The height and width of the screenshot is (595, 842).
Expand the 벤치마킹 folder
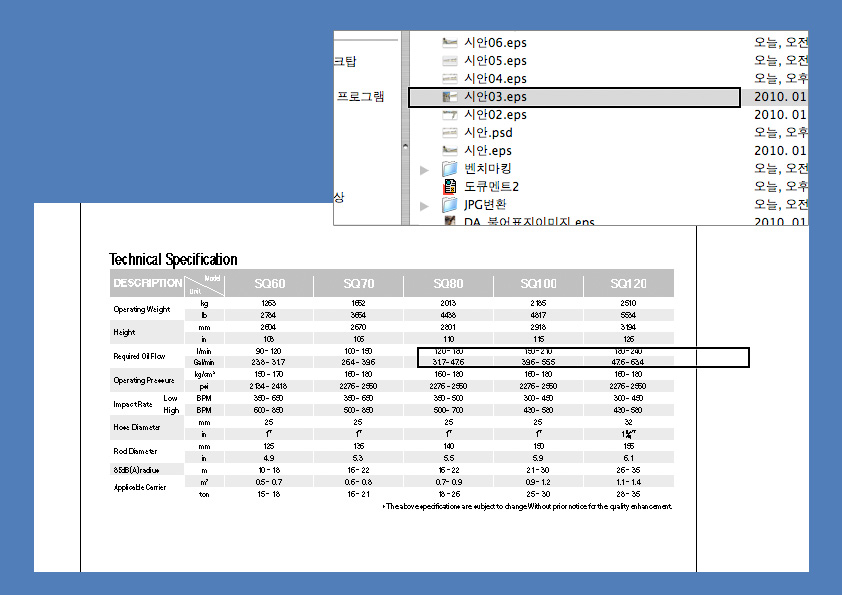425,170
